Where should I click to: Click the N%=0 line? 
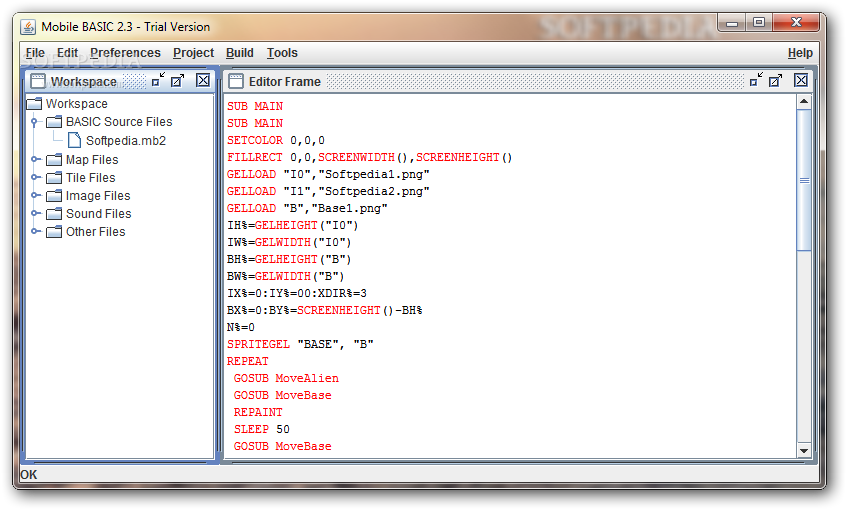click(240, 327)
